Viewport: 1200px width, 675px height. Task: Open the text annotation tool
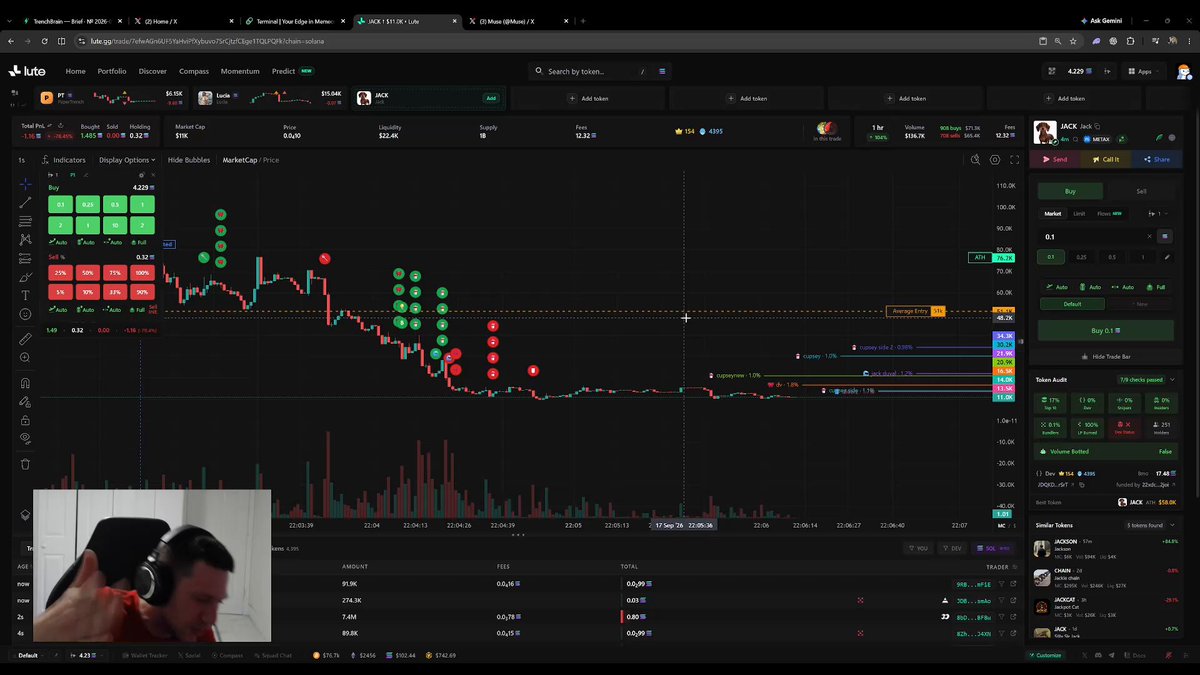pos(25,295)
